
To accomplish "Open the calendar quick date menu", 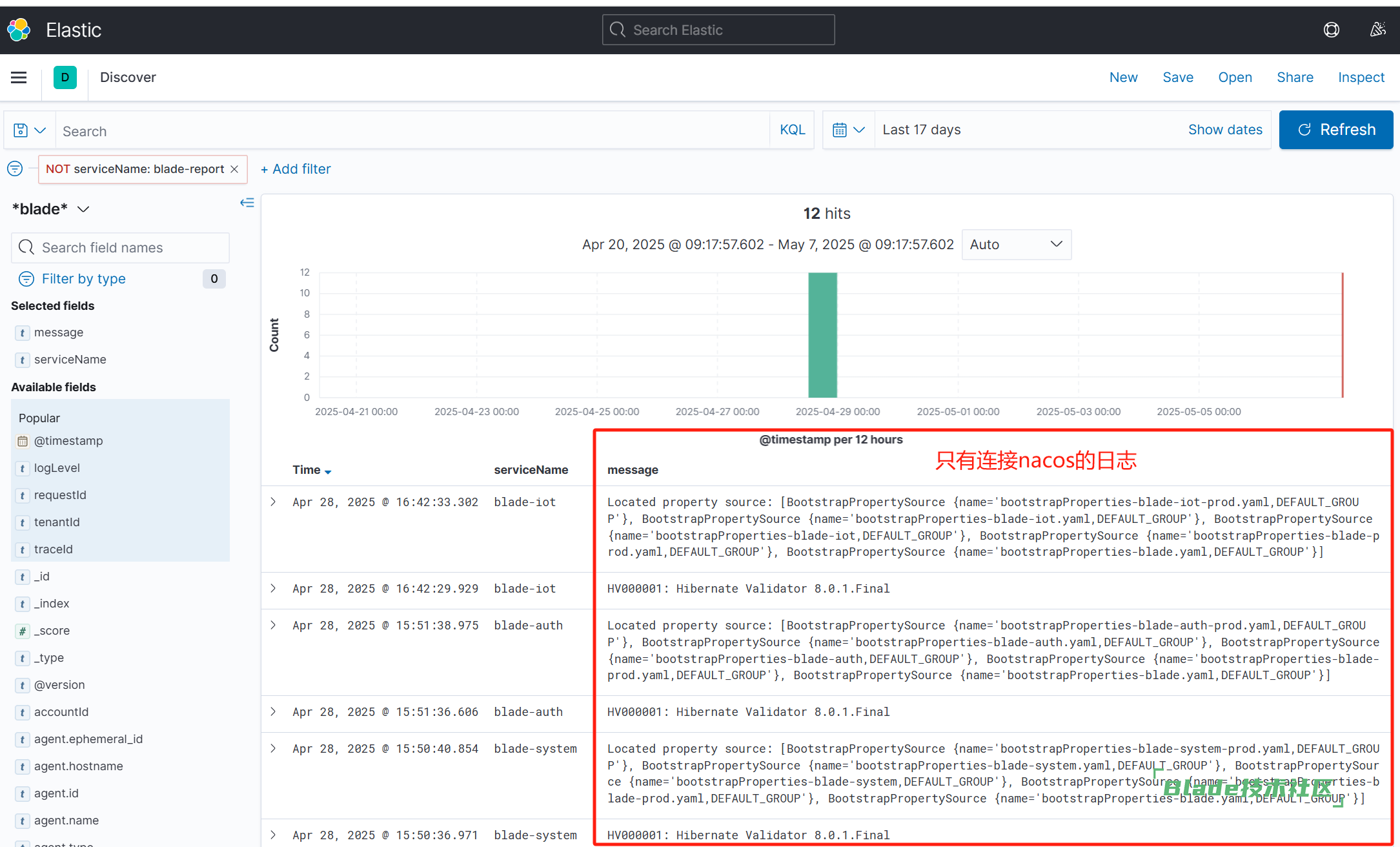I will [848, 130].
